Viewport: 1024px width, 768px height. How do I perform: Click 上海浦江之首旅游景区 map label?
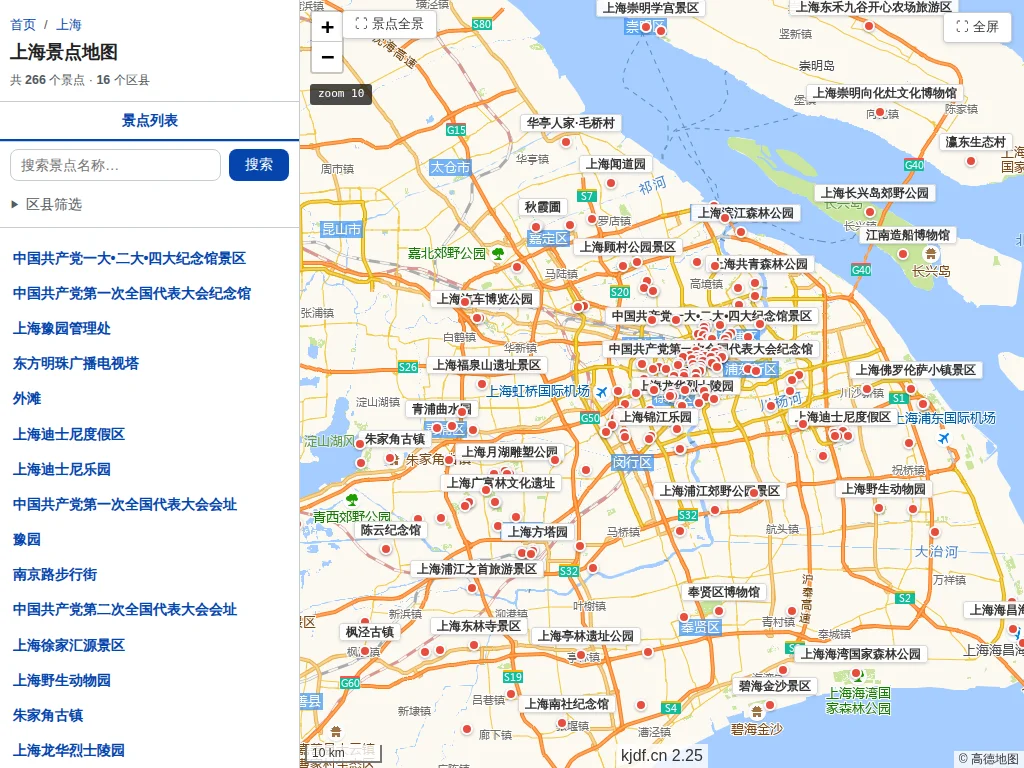coord(477,569)
